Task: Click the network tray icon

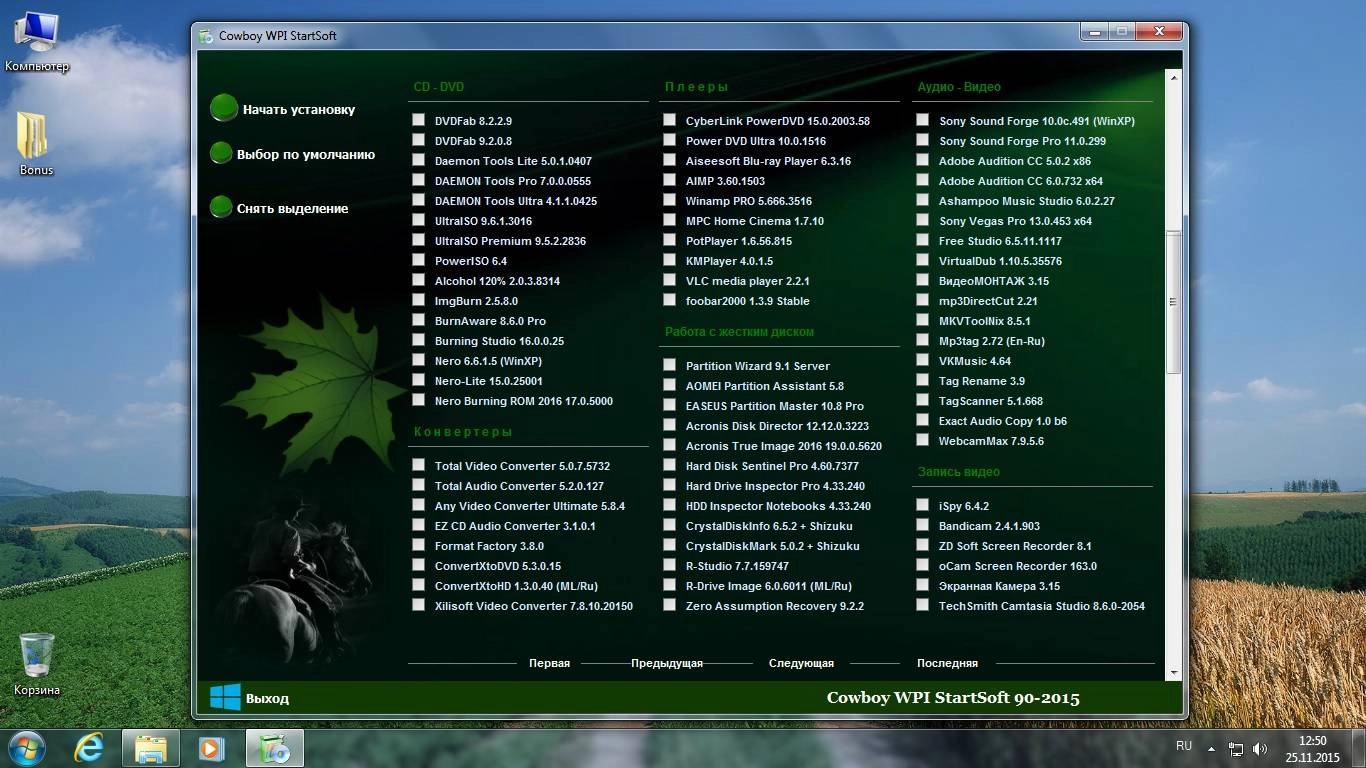Action: [1236, 748]
